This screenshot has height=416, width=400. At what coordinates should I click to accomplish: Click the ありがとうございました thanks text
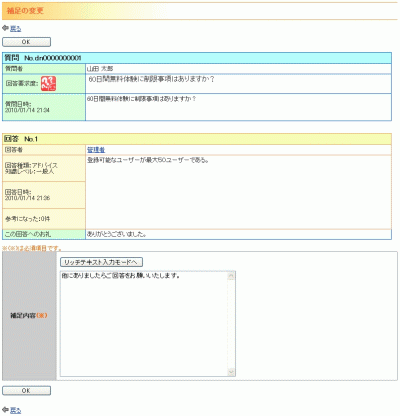click(x=117, y=234)
